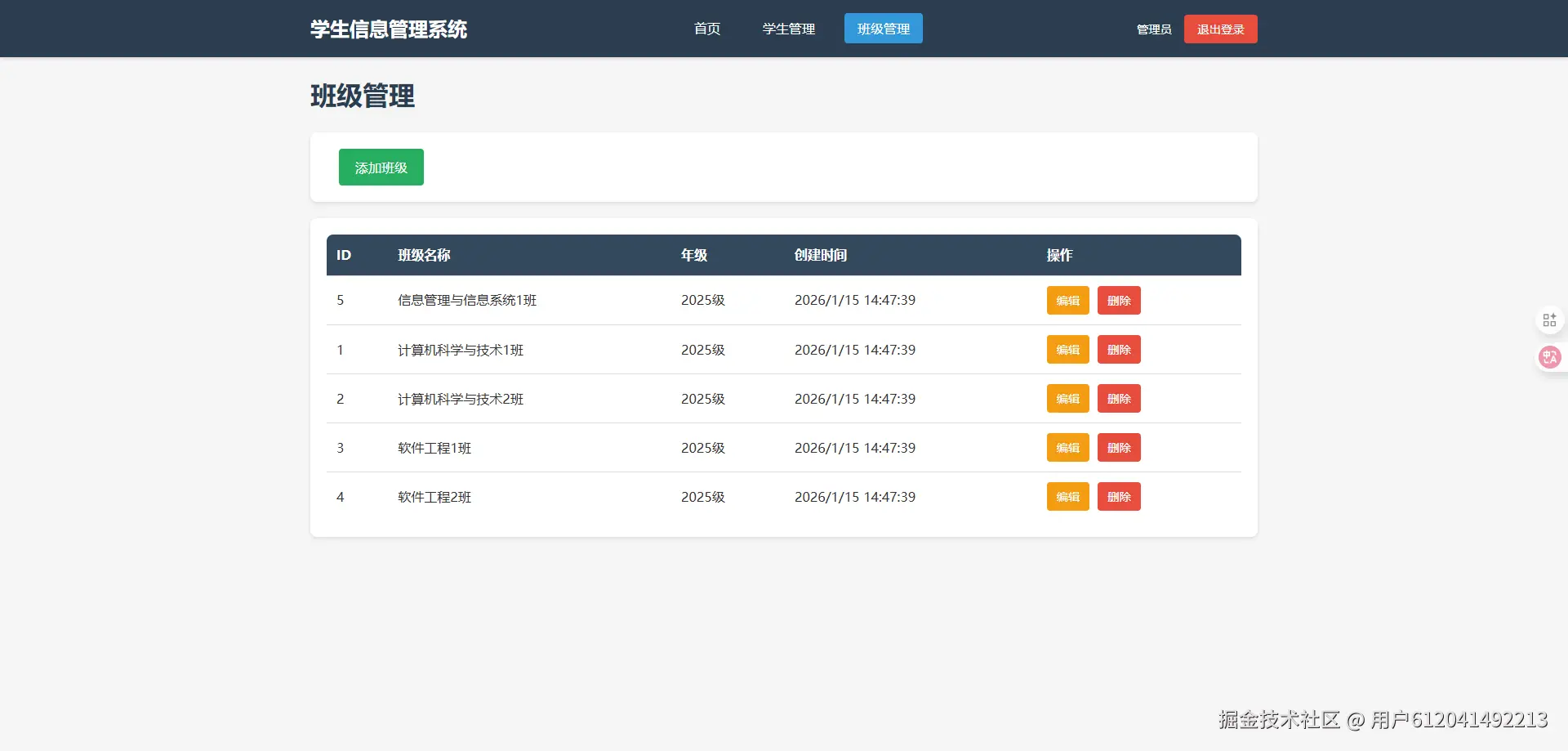This screenshot has width=1568, height=751.
Task: Edit 计算机科学与技术1班 row
Action: (x=1068, y=350)
